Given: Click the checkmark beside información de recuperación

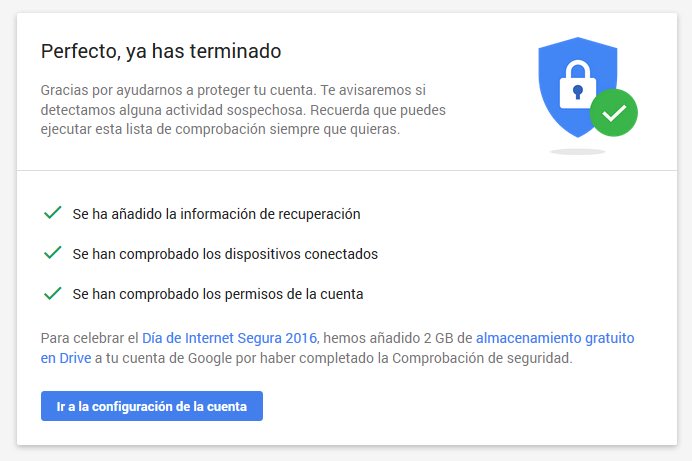Looking at the screenshot, I should [x=53, y=213].
